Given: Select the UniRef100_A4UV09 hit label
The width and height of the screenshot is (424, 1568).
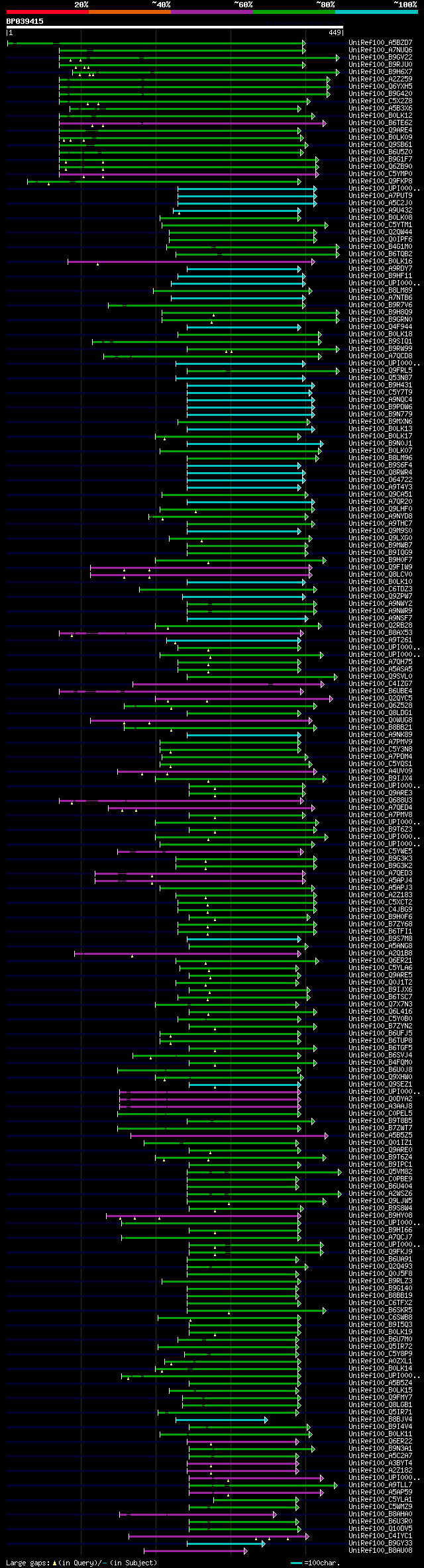Looking at the screenshot, I should coord(380,771).
